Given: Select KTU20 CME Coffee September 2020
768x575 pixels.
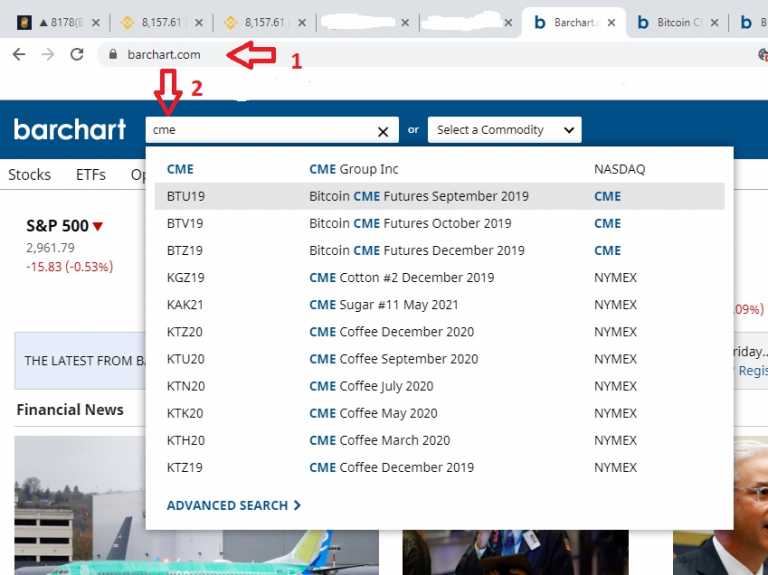Looking at the screenshot, I should 439,359.
